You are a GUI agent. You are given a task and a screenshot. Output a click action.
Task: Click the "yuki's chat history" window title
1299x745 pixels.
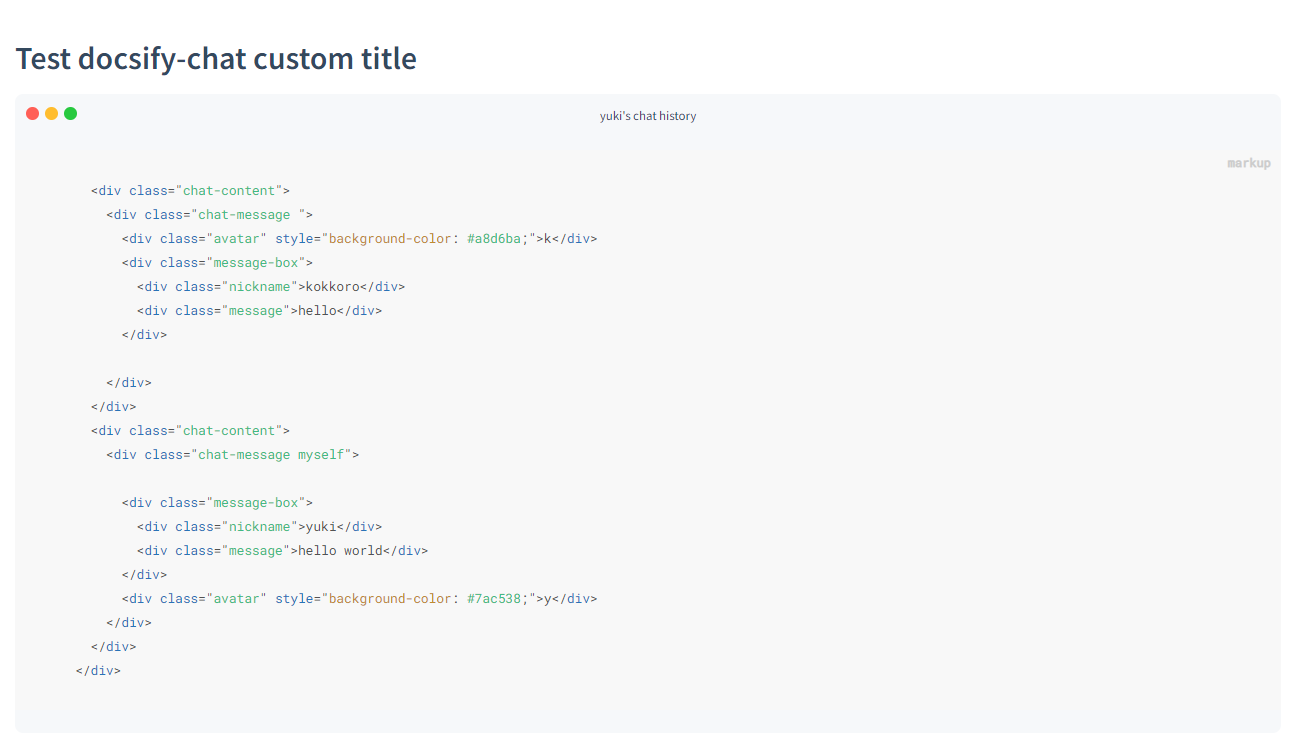(648, 115)
